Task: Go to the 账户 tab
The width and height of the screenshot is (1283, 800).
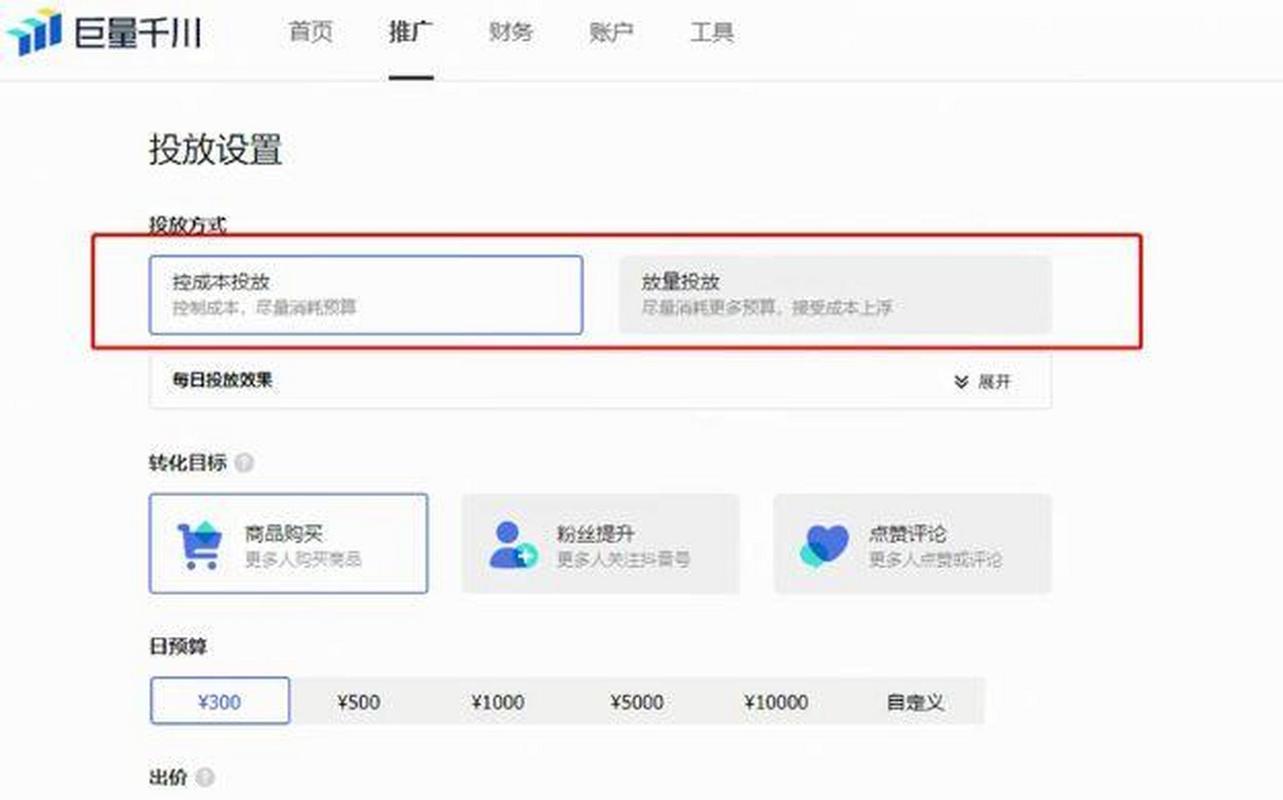Action: click(611, 32)
